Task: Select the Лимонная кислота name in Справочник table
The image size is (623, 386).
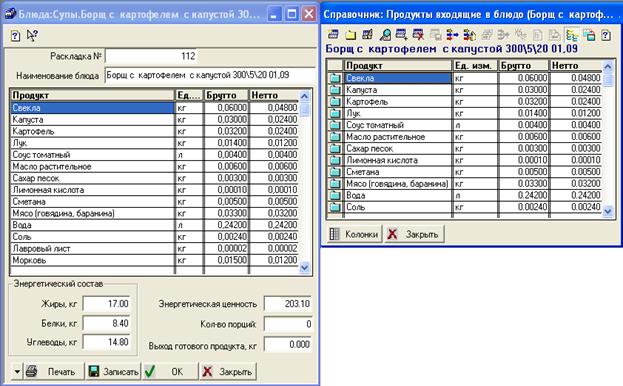Action: click(x=382, y=160)
